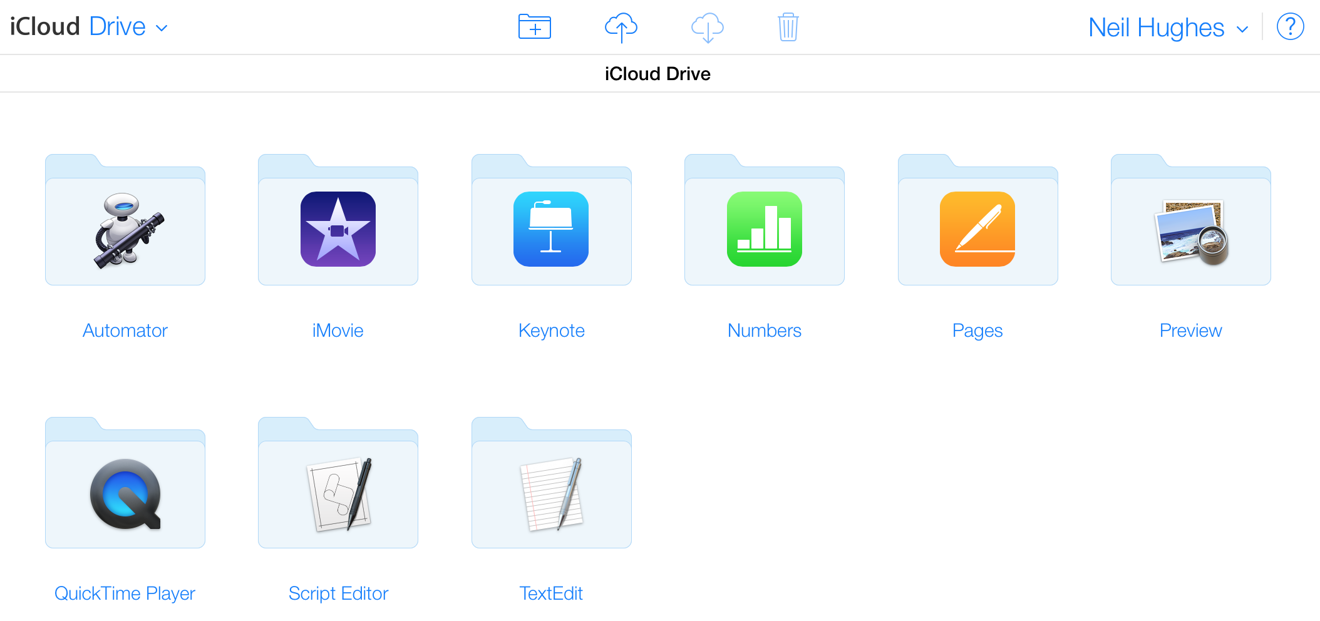
Task: Open the TextEdit folder icon
Action: (x=551, y=483)
